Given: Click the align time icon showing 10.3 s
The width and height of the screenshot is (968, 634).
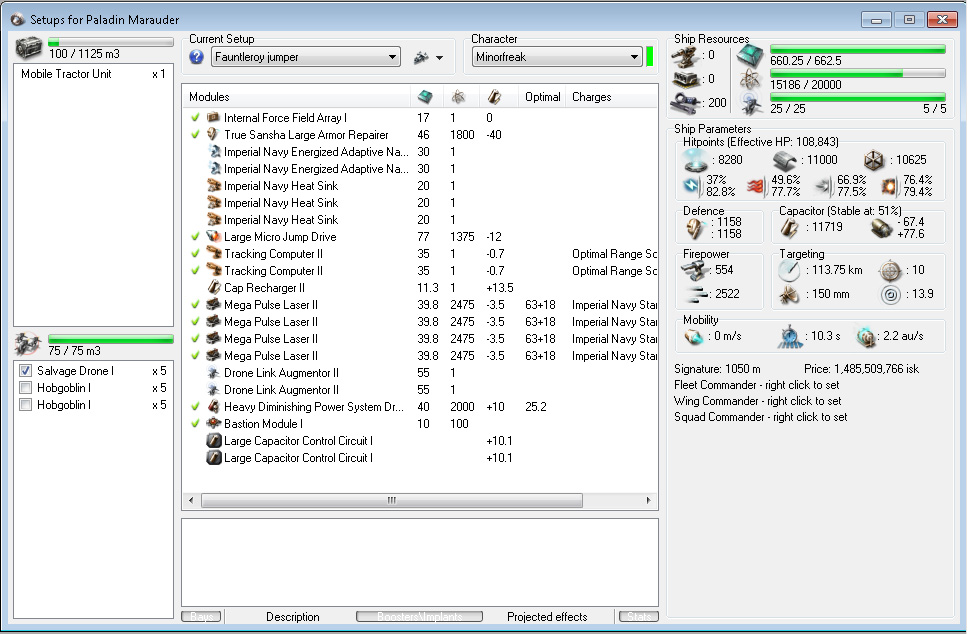Looking at the screenshot, I should pyautogui.click(x=789, y=337).
